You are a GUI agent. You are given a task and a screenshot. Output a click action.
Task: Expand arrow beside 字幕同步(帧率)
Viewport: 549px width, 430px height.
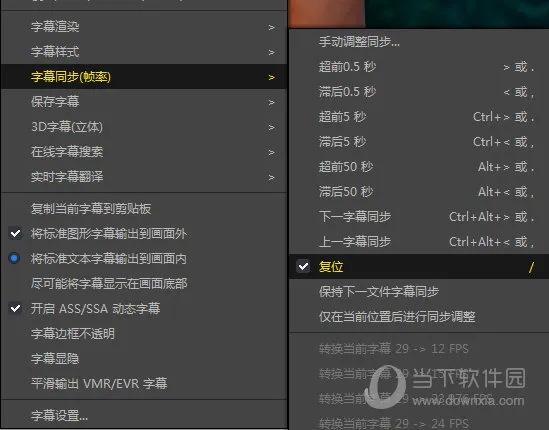click(x=271, y=77)
